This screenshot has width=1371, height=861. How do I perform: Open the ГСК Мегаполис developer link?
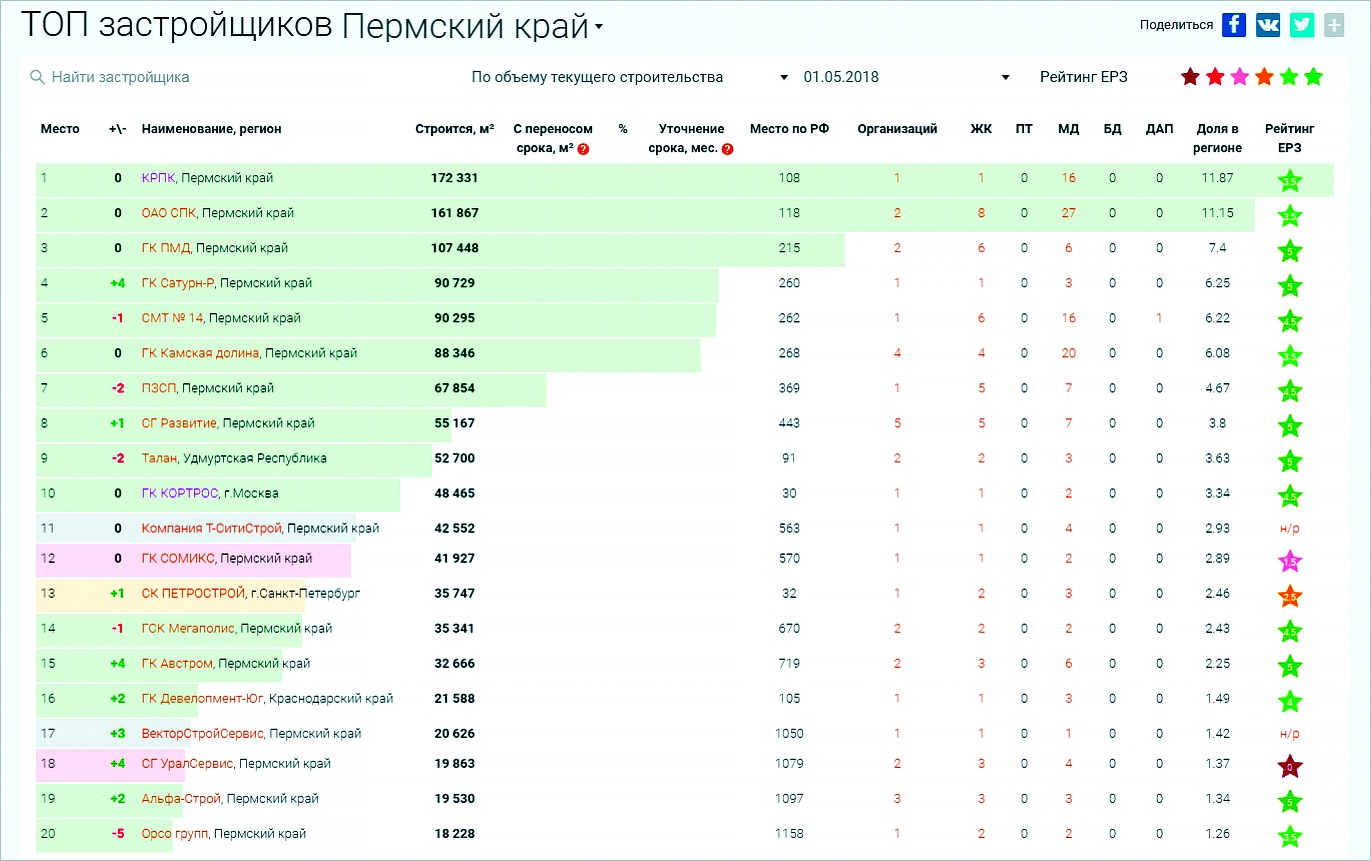[x=188, y=628]
